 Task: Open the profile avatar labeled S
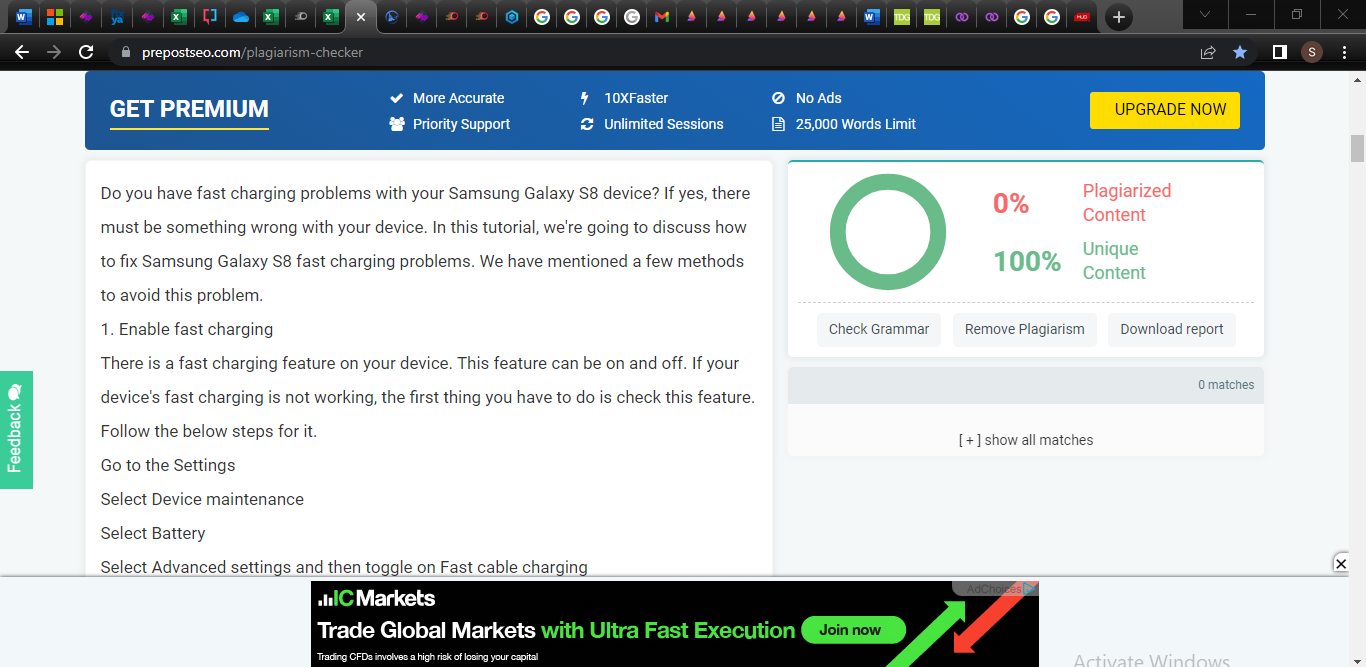click(x=1312, y=52)
